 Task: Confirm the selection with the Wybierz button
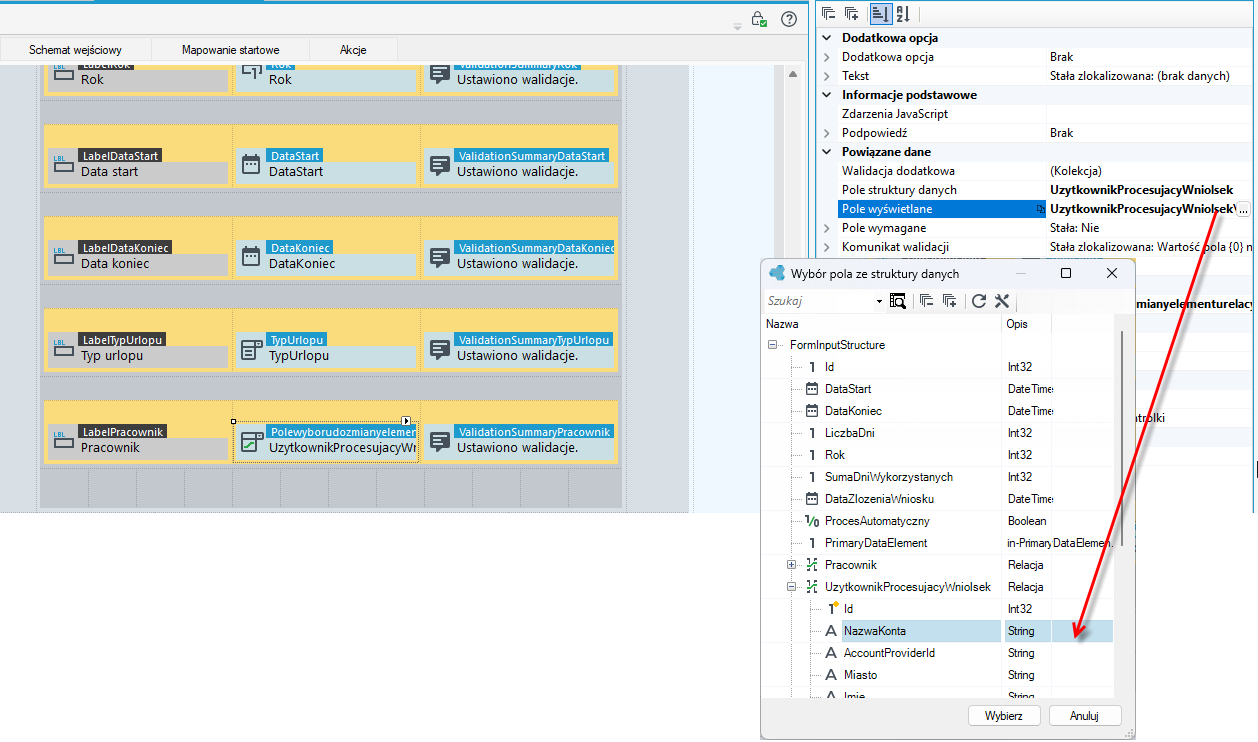click(x=1004, y=716)
